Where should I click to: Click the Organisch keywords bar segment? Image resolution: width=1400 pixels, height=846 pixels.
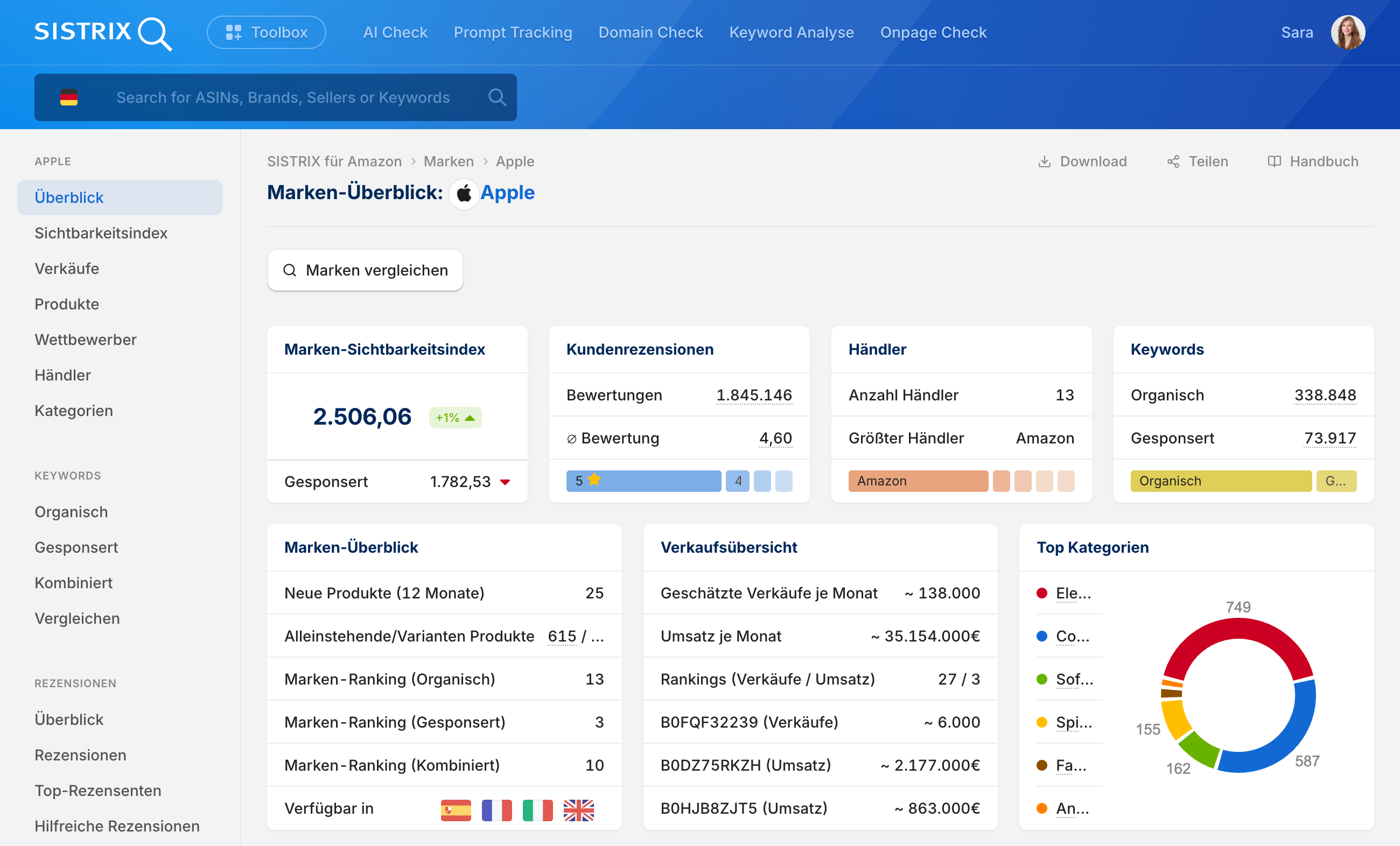click(1221, 481)
